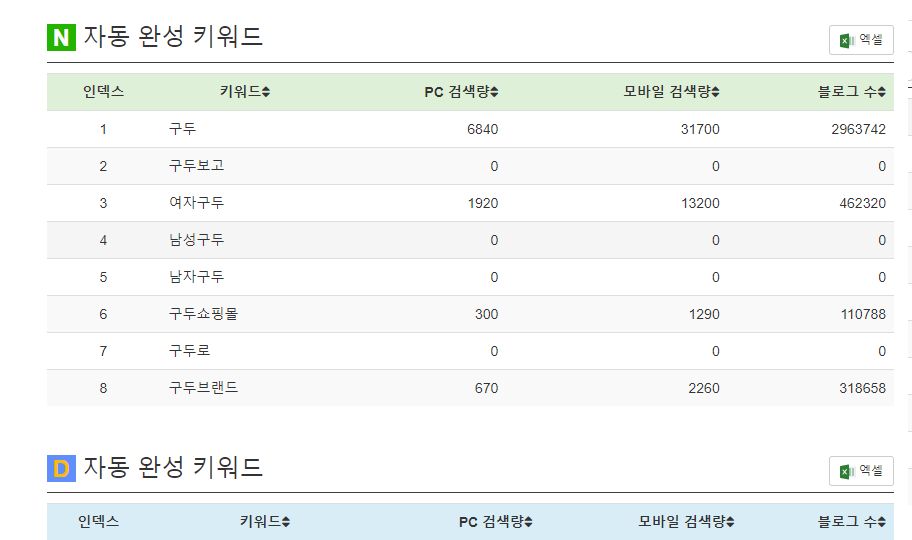Click D 자동 완성 키워드 heading
Screen dimensions: 912x540
point(173,467)
